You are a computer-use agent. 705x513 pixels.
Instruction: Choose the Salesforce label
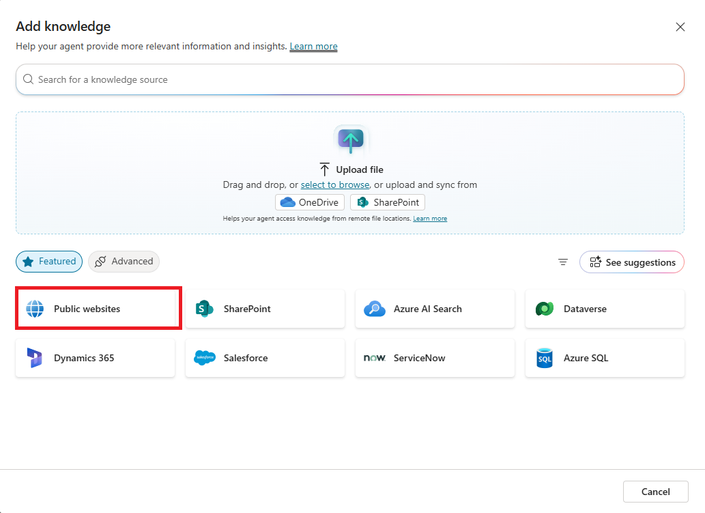(x=245, y=358)
